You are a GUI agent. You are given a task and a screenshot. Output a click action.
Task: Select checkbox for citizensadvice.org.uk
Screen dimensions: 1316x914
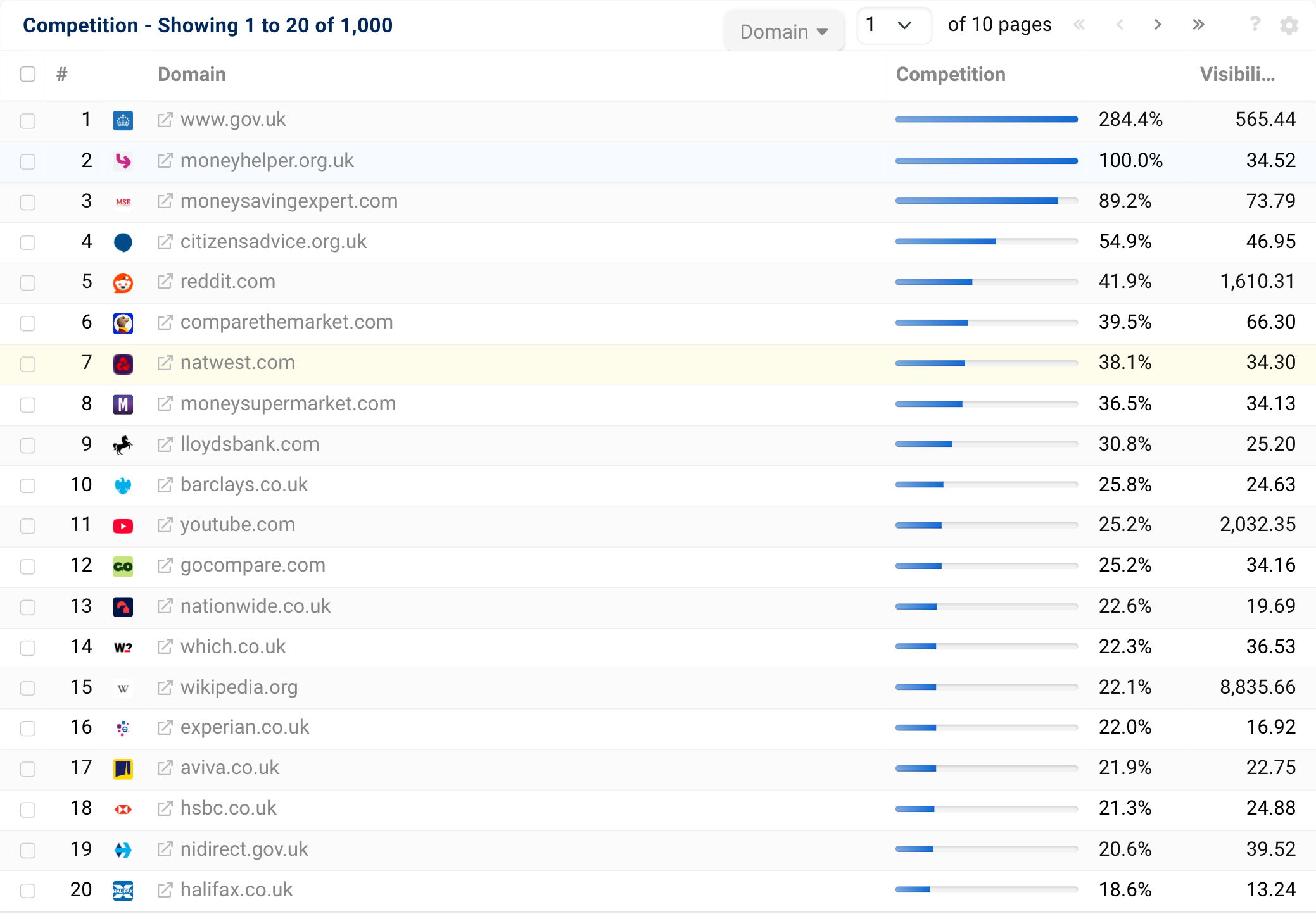pos(28,242)
